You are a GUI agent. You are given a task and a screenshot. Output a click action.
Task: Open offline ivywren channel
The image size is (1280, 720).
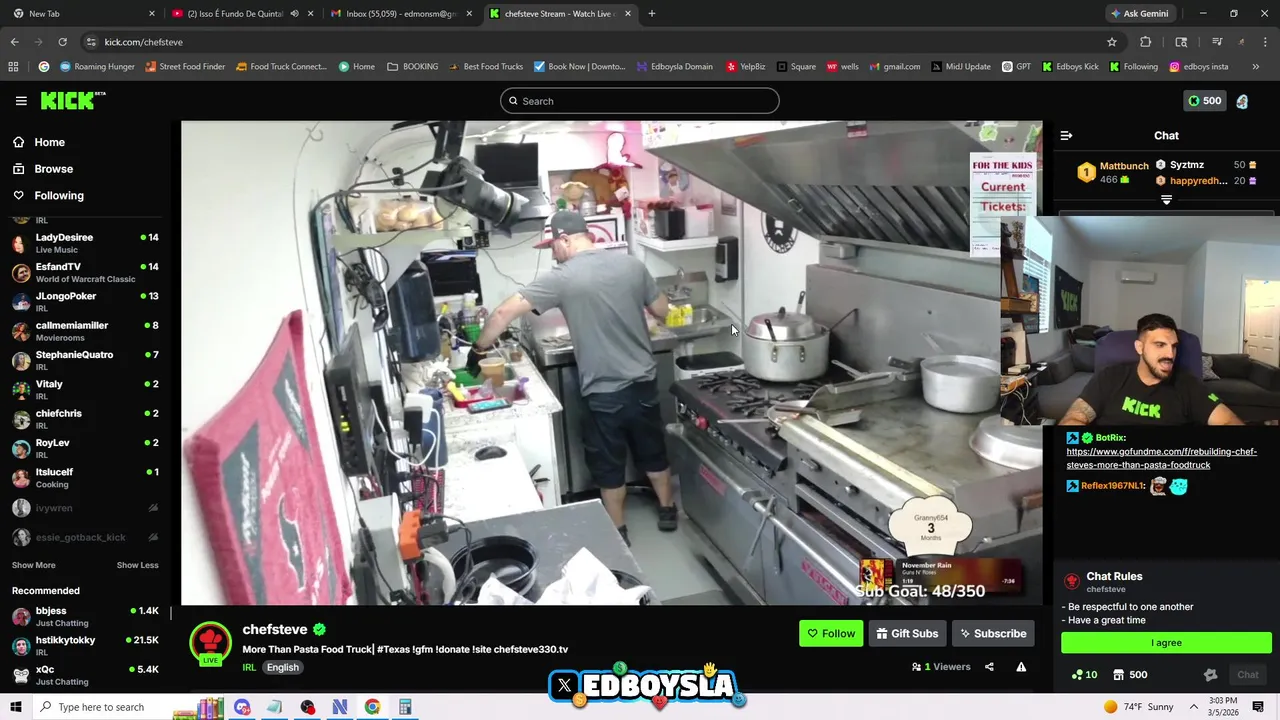(85, 508)
